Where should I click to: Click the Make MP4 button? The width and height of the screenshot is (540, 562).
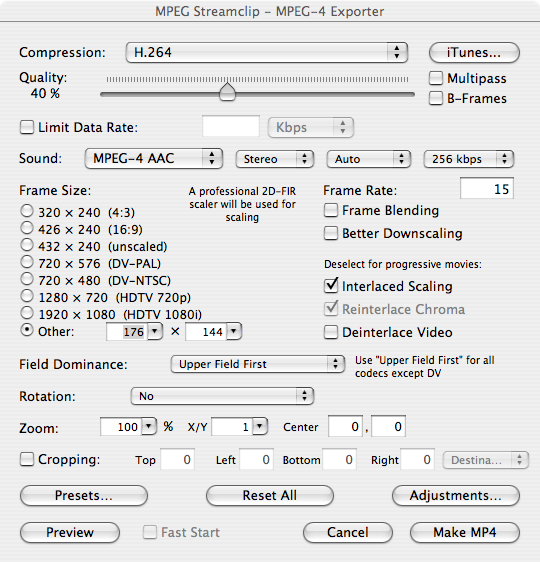pyautogui.click(x=465, y=533)
